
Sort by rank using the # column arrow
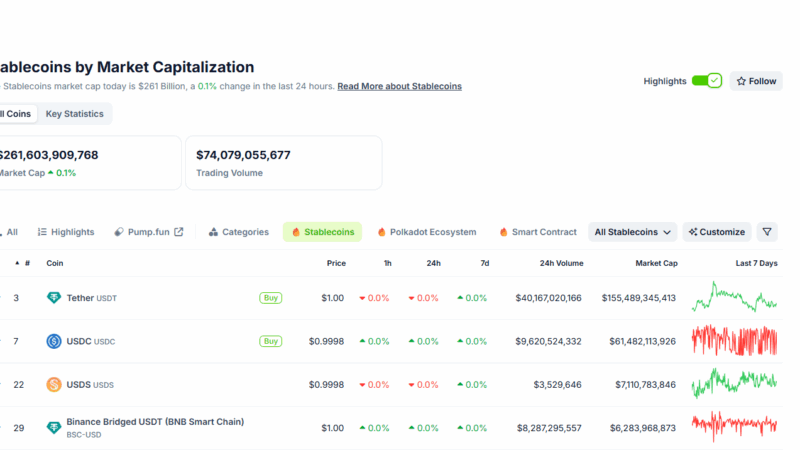(x=17, y=263)
